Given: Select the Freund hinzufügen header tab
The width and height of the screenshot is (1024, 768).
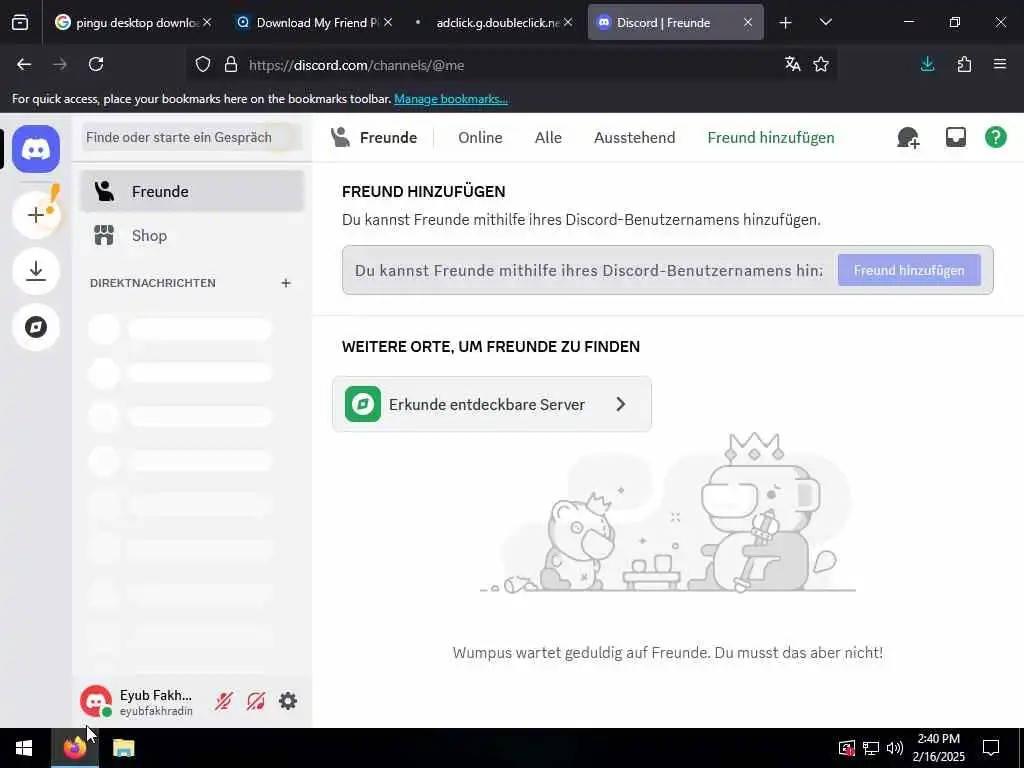Looking at the screenshot, I should pyautogui.click(x=771, y=137).
